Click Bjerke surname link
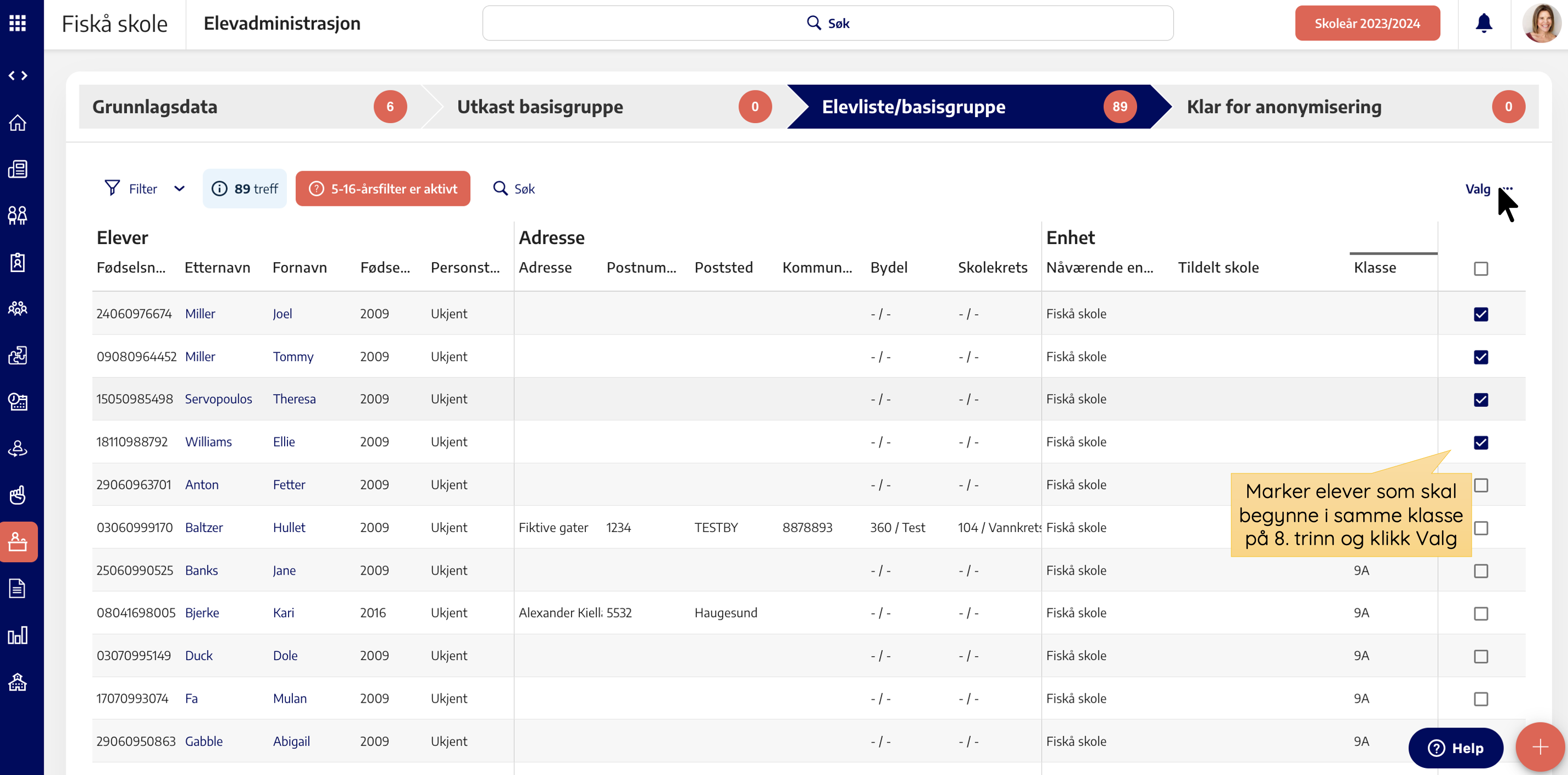This screenshot has height=775, width=1568. (201, 612)
